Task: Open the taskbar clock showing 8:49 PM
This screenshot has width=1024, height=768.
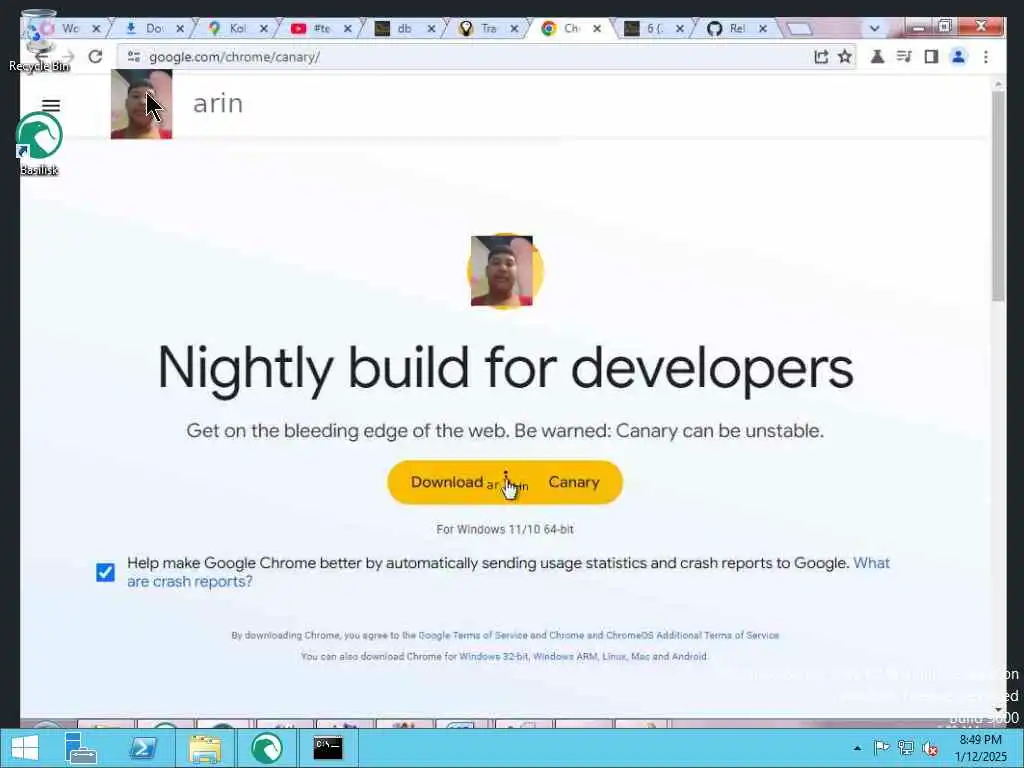Action: click(x=980, y=748)
